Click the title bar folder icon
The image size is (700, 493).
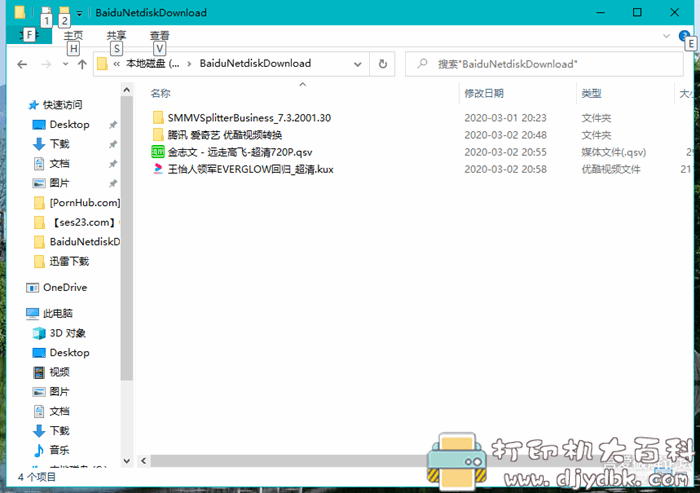click(x=20, y=12)
